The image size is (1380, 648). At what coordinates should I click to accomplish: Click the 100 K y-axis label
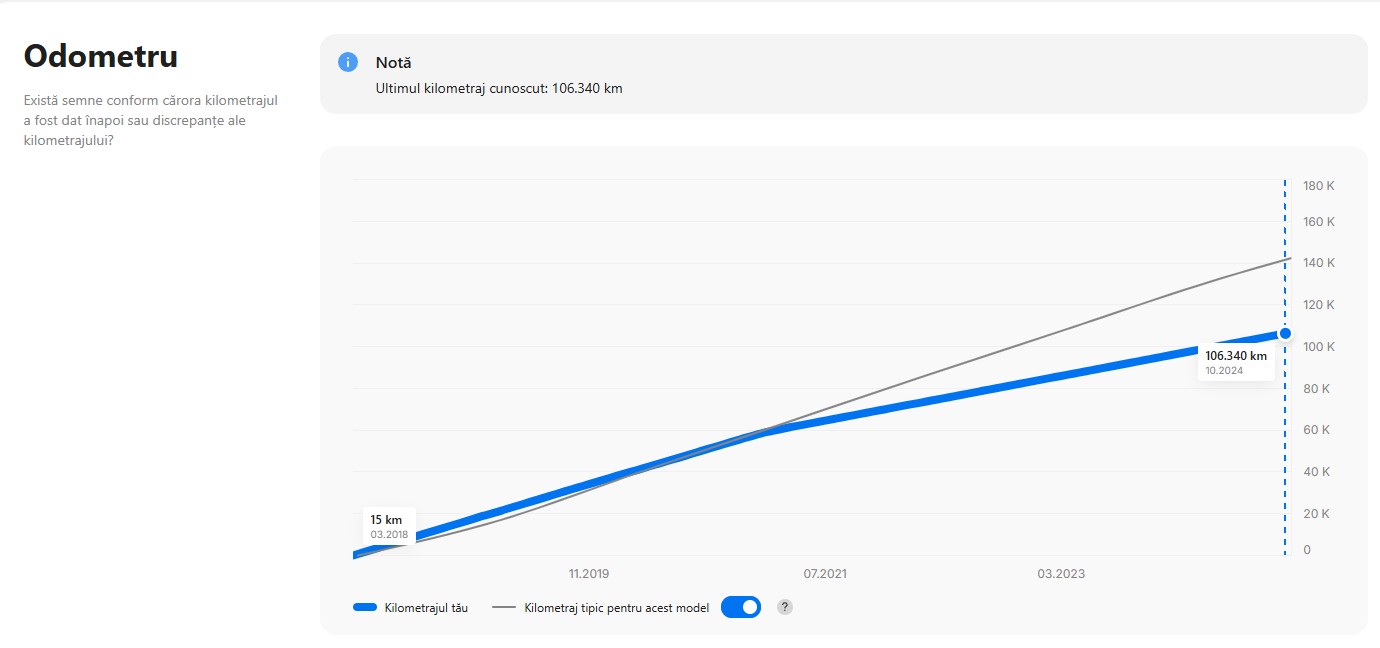1319,347
